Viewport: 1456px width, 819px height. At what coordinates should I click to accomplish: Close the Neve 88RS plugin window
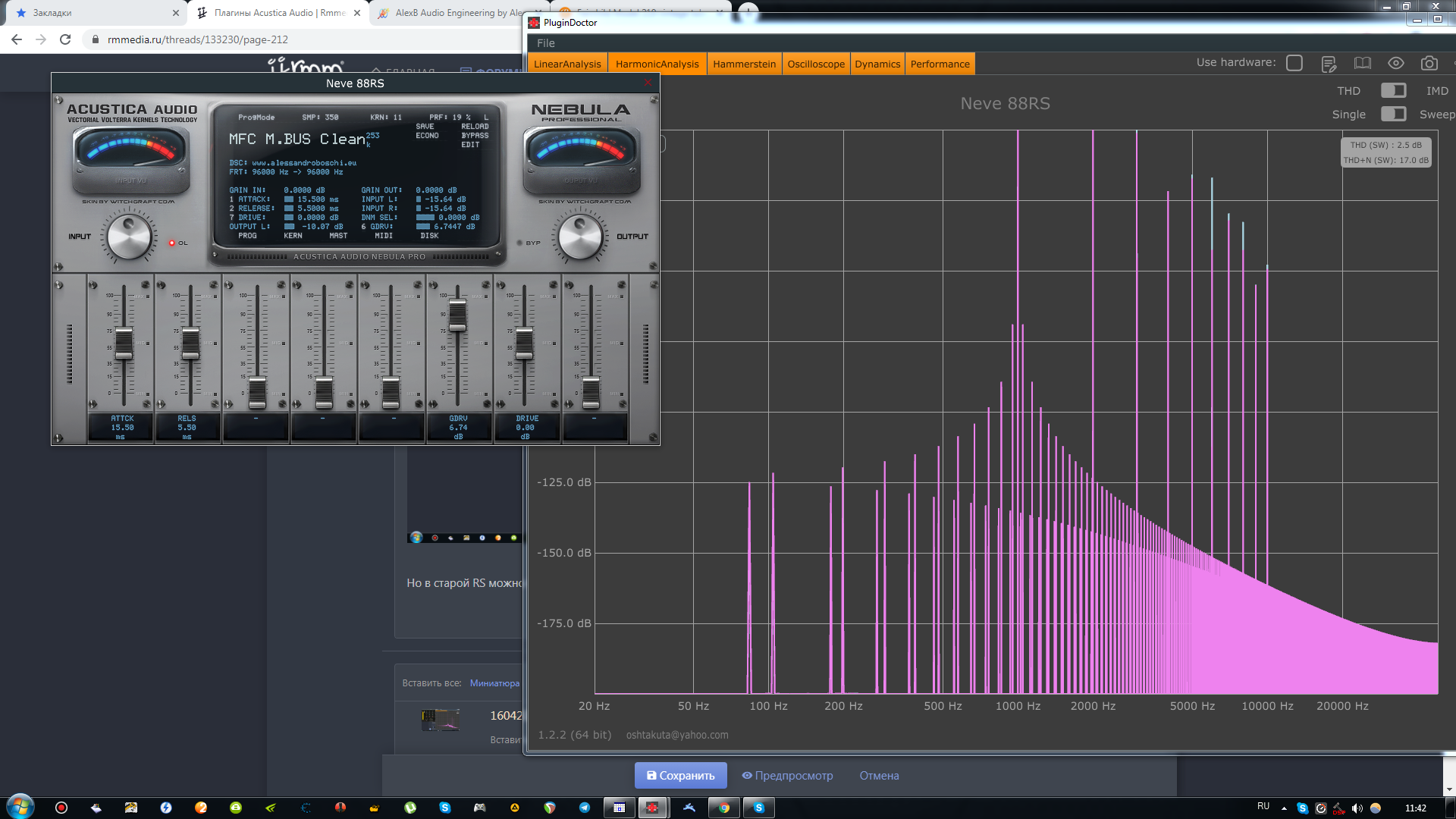648,83
